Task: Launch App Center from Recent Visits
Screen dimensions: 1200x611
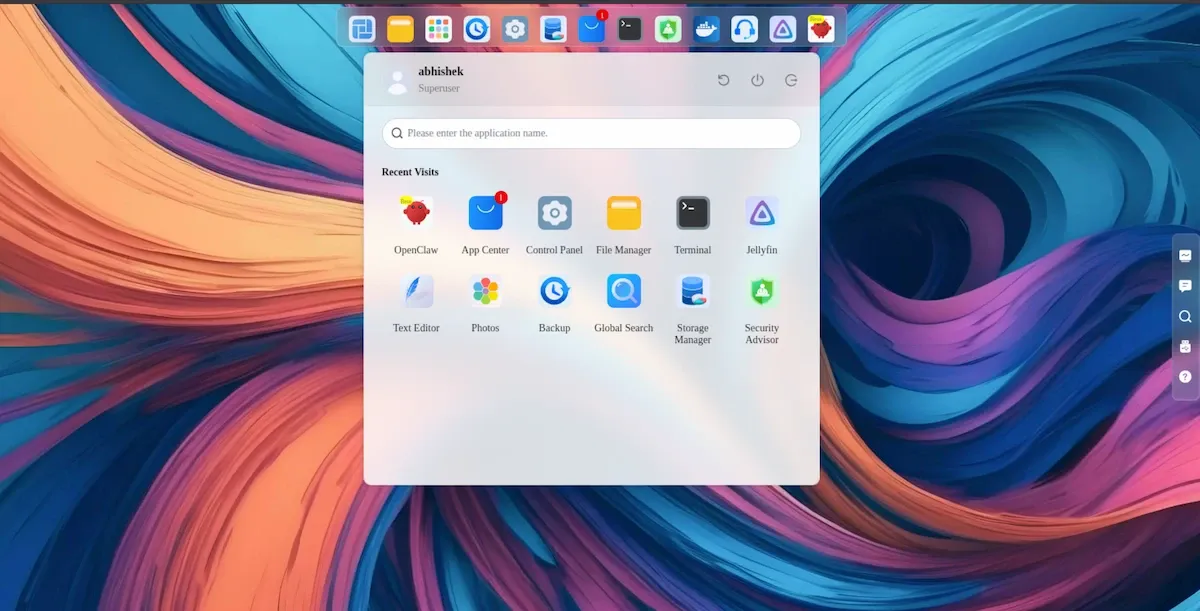Action: click(485, 213)
